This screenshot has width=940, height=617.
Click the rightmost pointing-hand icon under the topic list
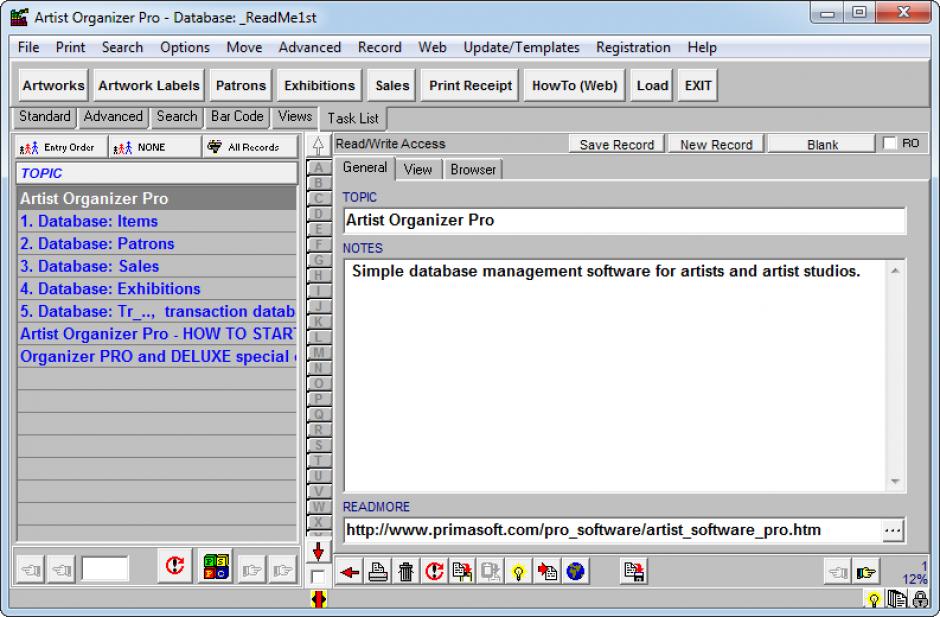point(282,569)
